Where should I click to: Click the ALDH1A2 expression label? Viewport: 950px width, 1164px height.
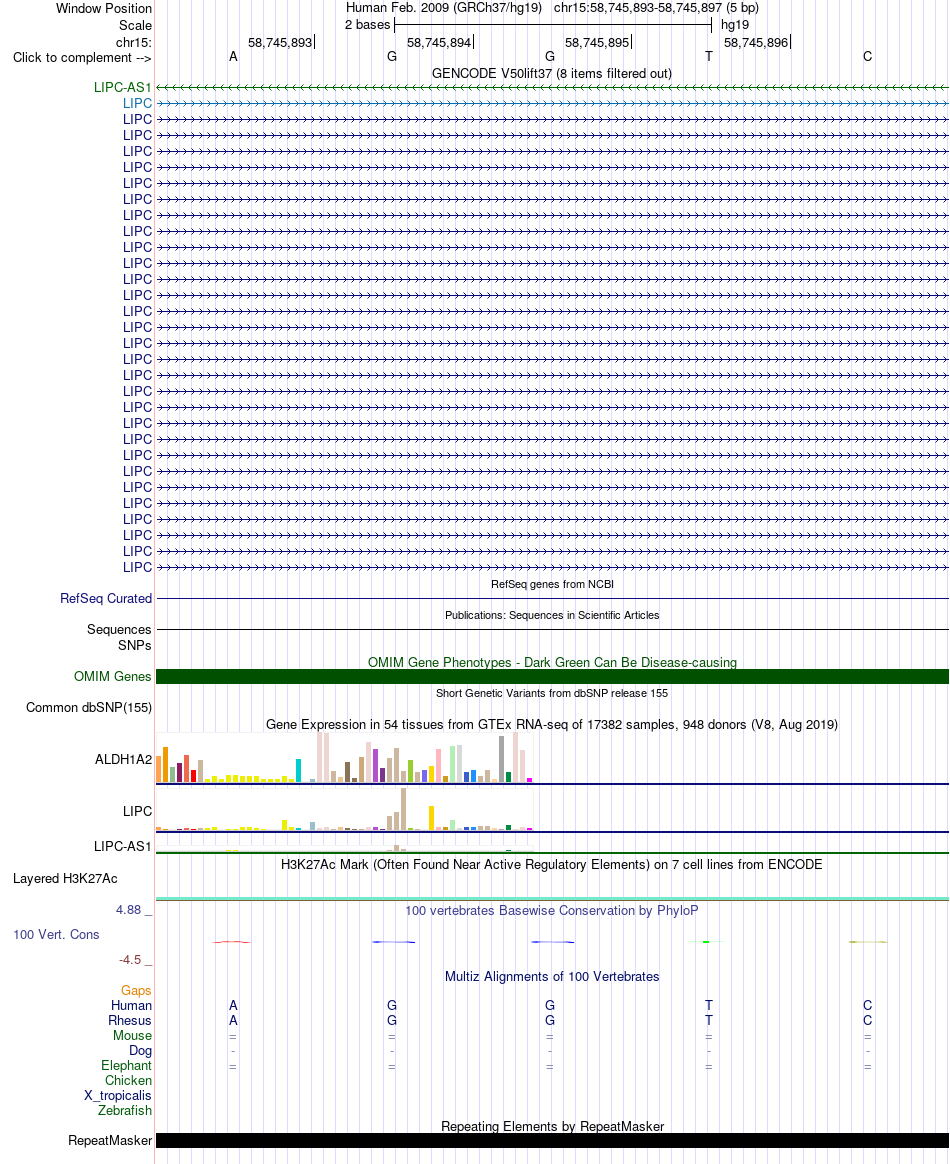tap(123, 759)
